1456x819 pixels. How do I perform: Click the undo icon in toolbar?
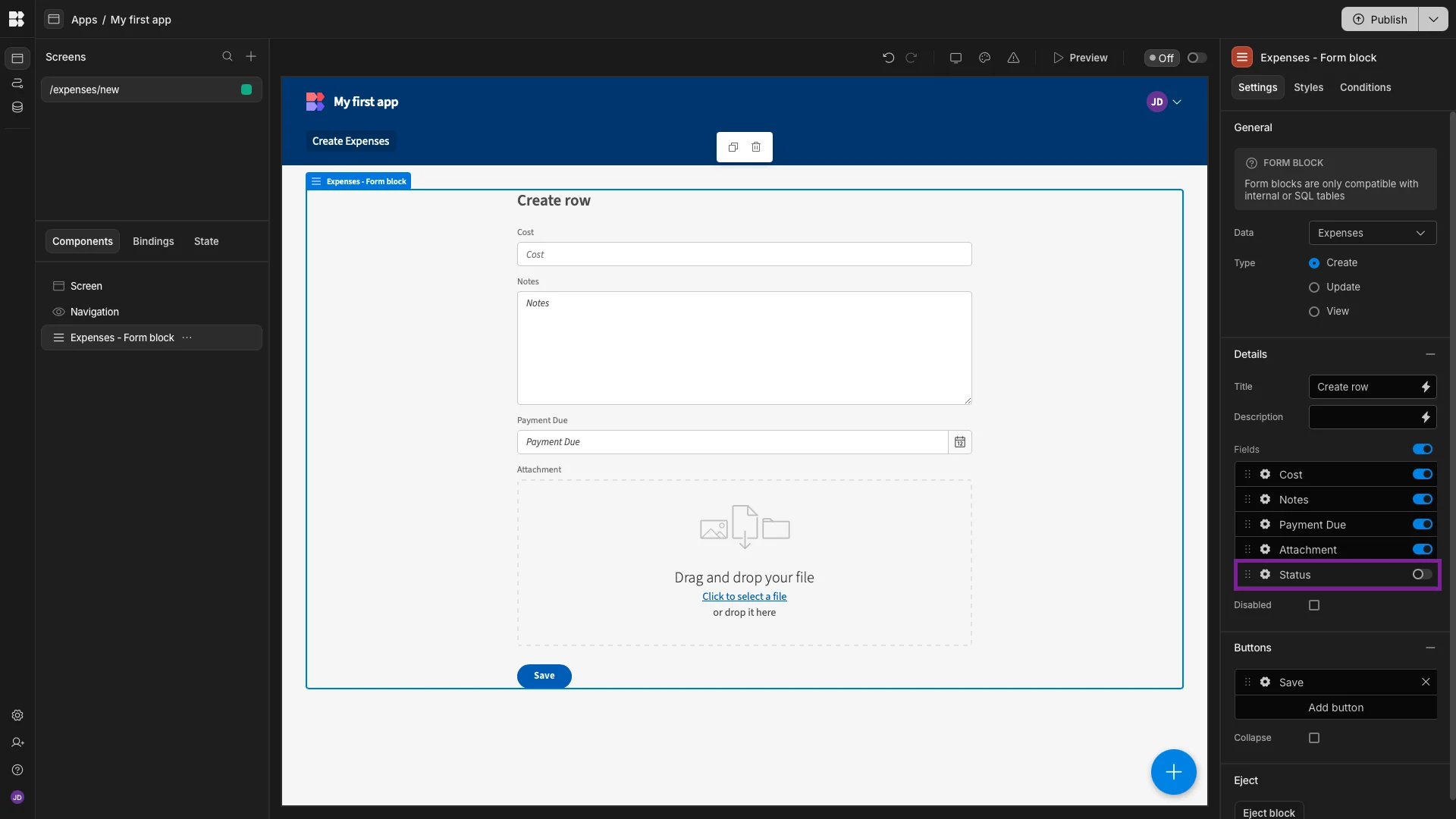pos(888,58)
